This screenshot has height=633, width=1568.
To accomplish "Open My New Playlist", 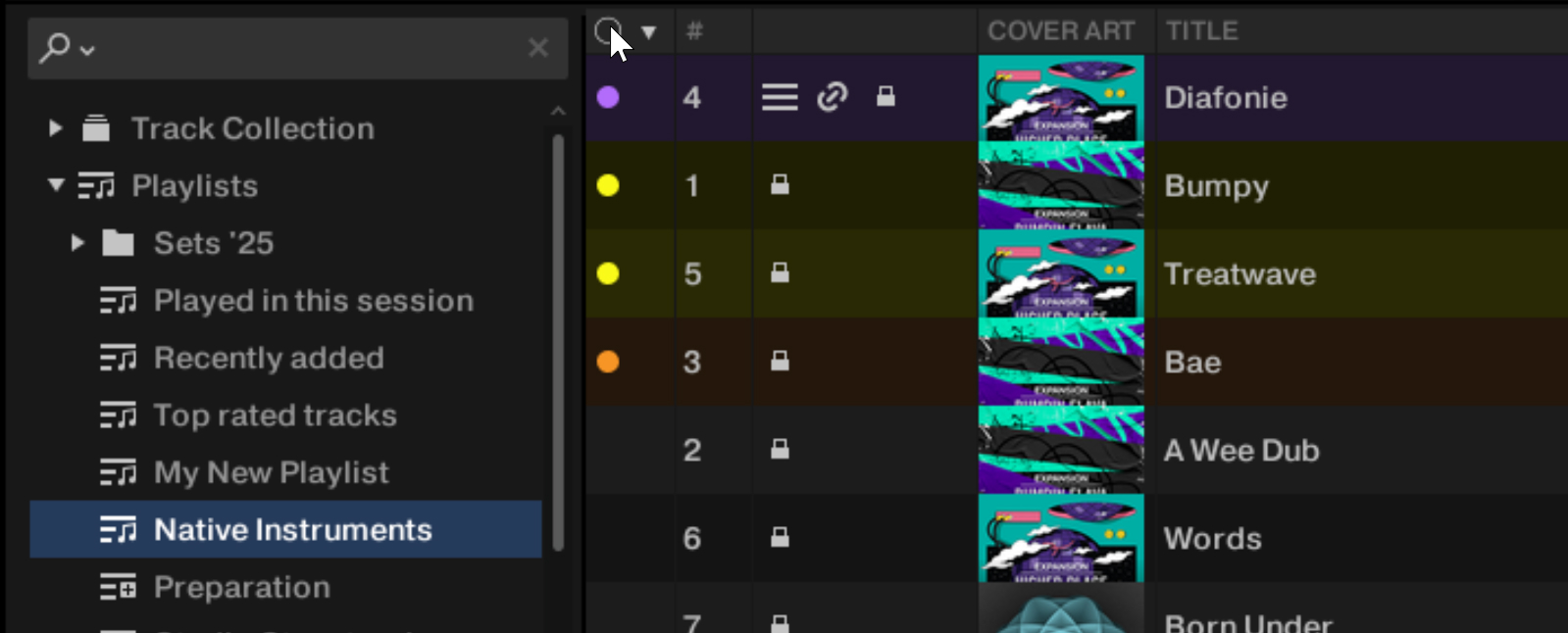I will (272, 473).
